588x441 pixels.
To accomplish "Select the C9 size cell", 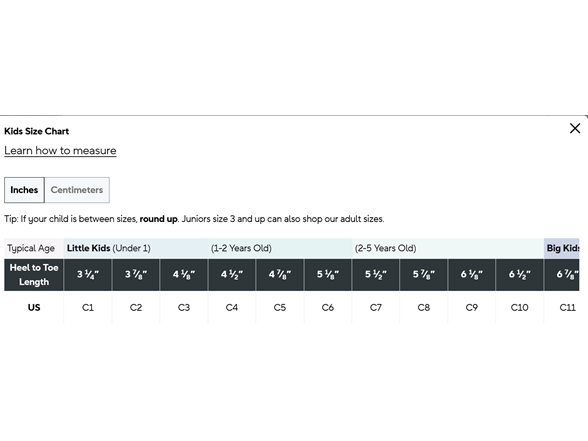I will point(472,308).
